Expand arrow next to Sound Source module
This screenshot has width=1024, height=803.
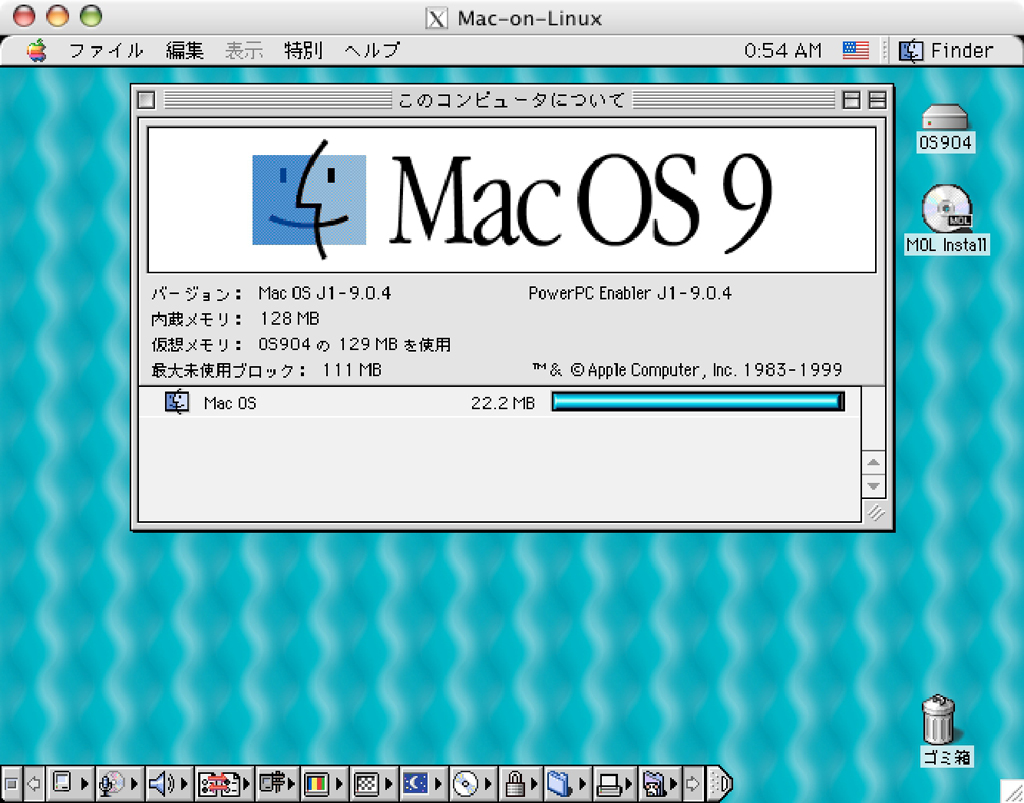coord(135,783)
